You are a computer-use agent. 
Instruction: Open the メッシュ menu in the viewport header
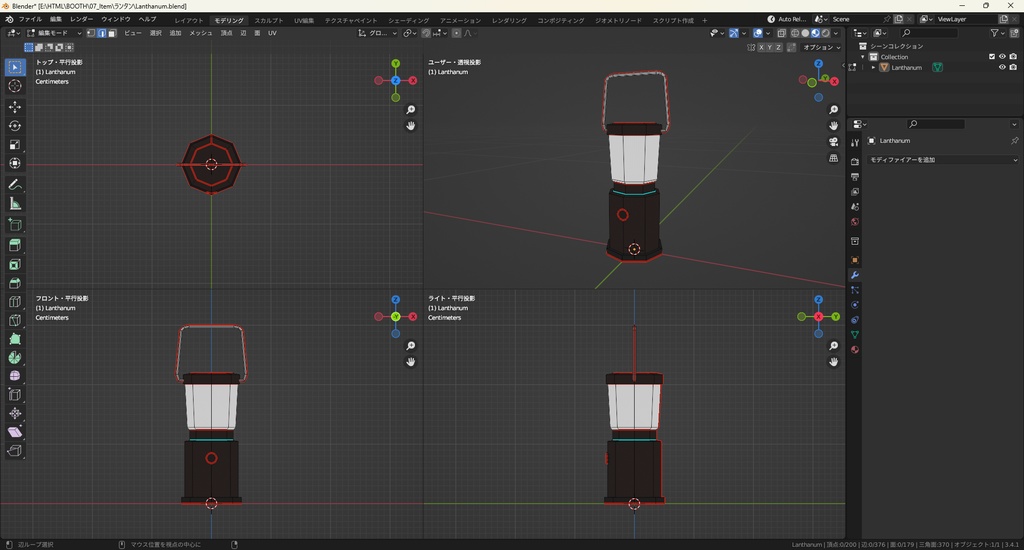pyautogui.click(x=201, y=33)
